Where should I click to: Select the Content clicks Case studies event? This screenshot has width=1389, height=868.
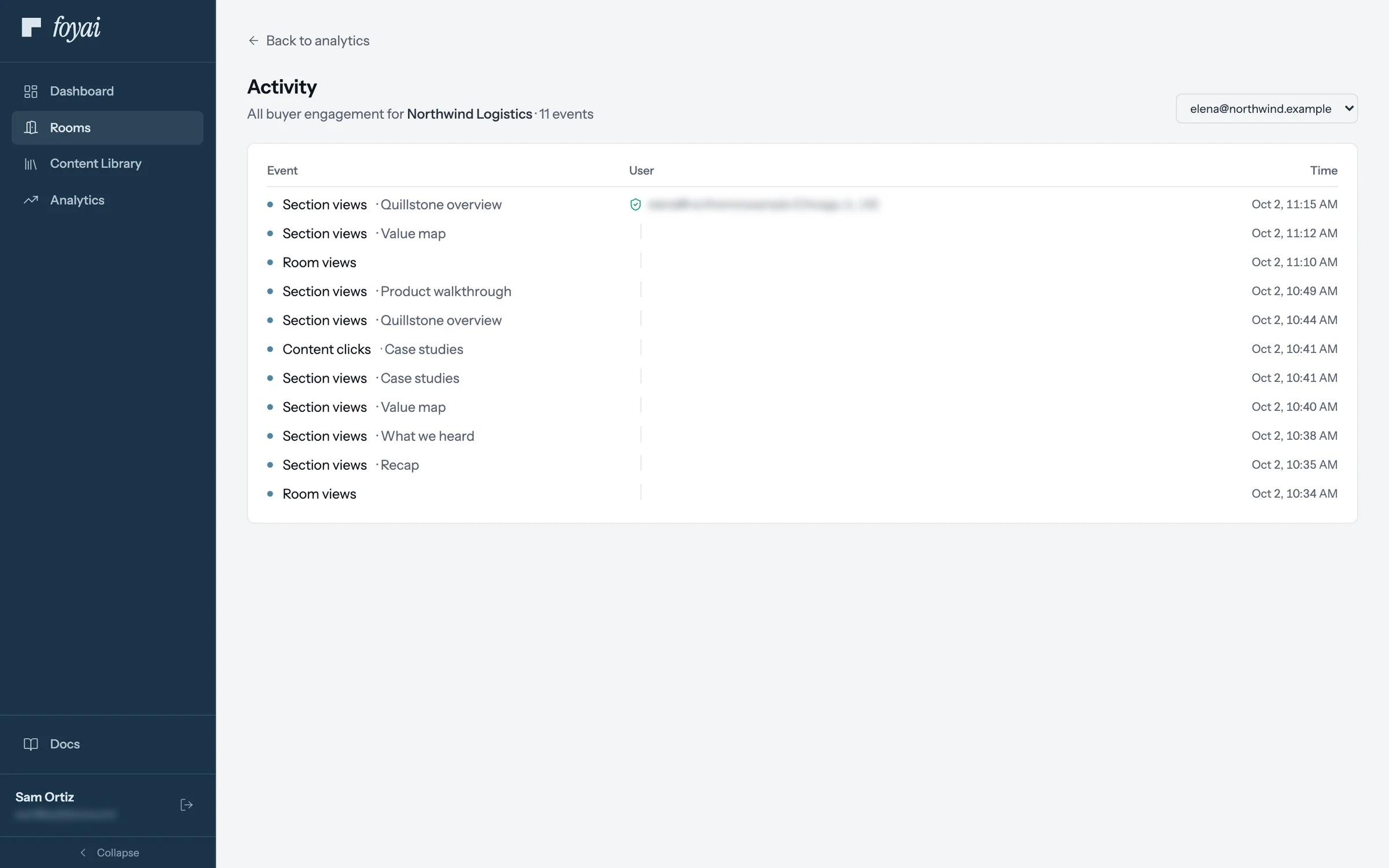pyautogui.click(x=802, y=349)
